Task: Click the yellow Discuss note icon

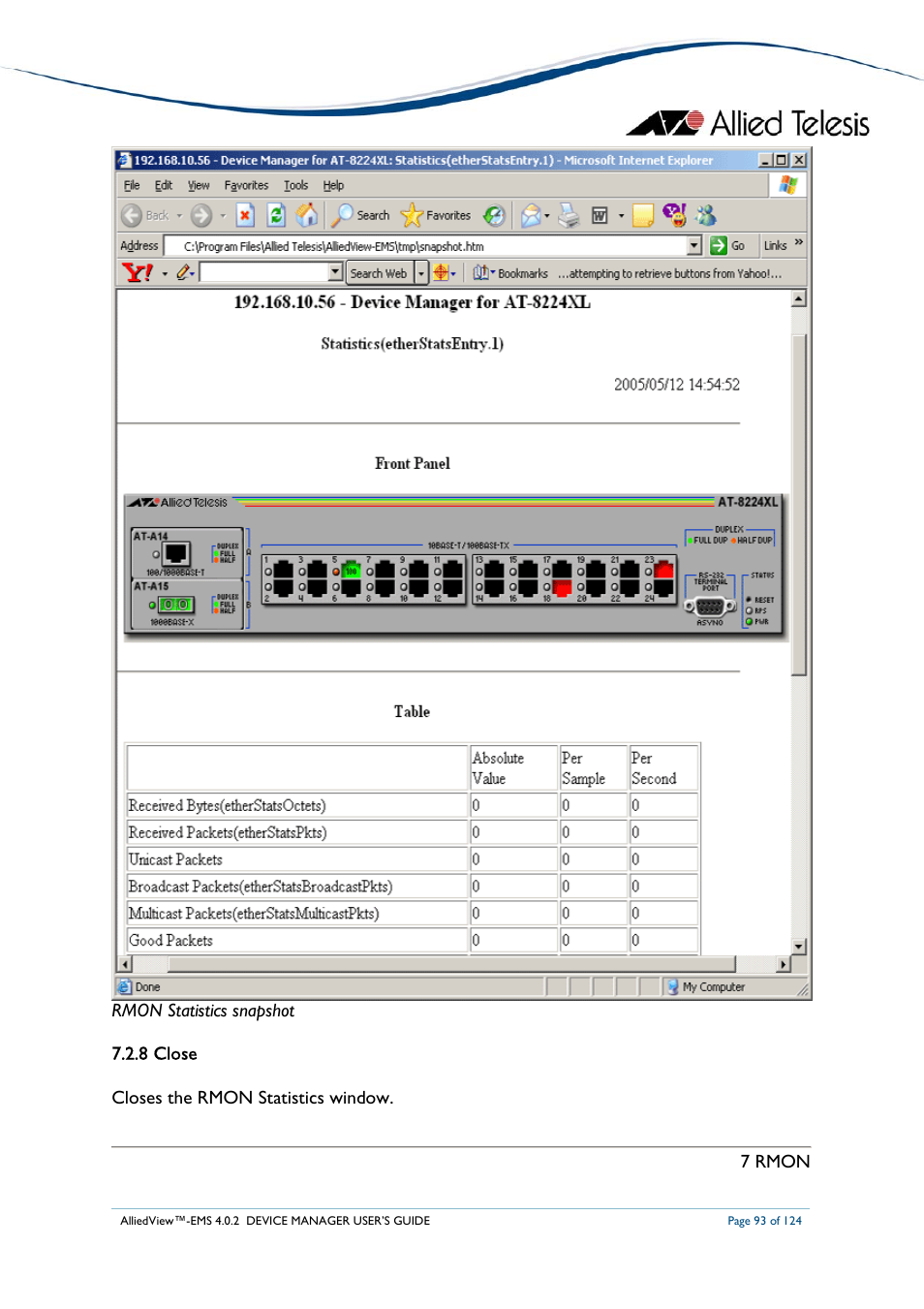Action: click(643, 215)
